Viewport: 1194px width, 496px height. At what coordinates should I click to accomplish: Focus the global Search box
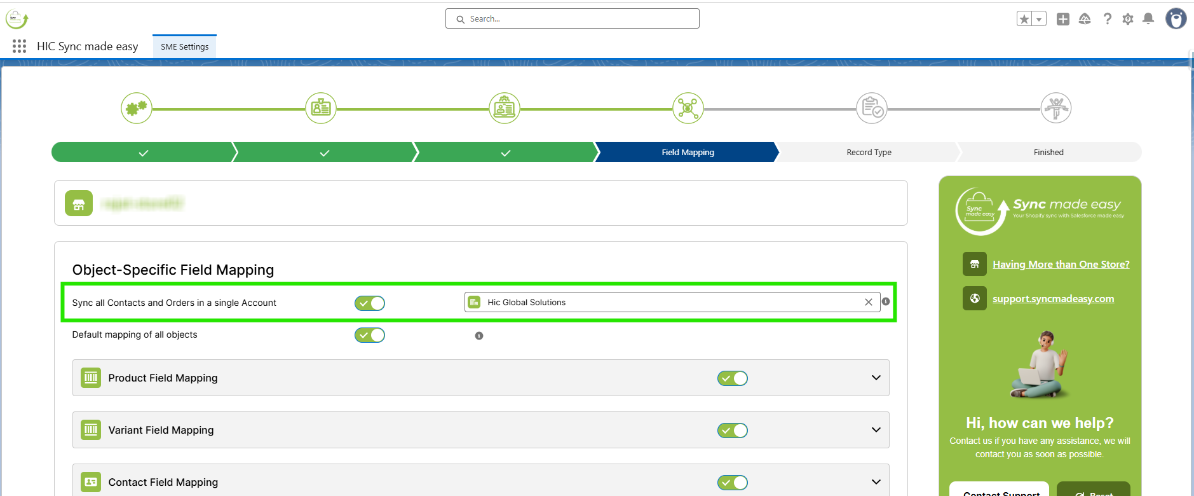(x=572, y=18)
